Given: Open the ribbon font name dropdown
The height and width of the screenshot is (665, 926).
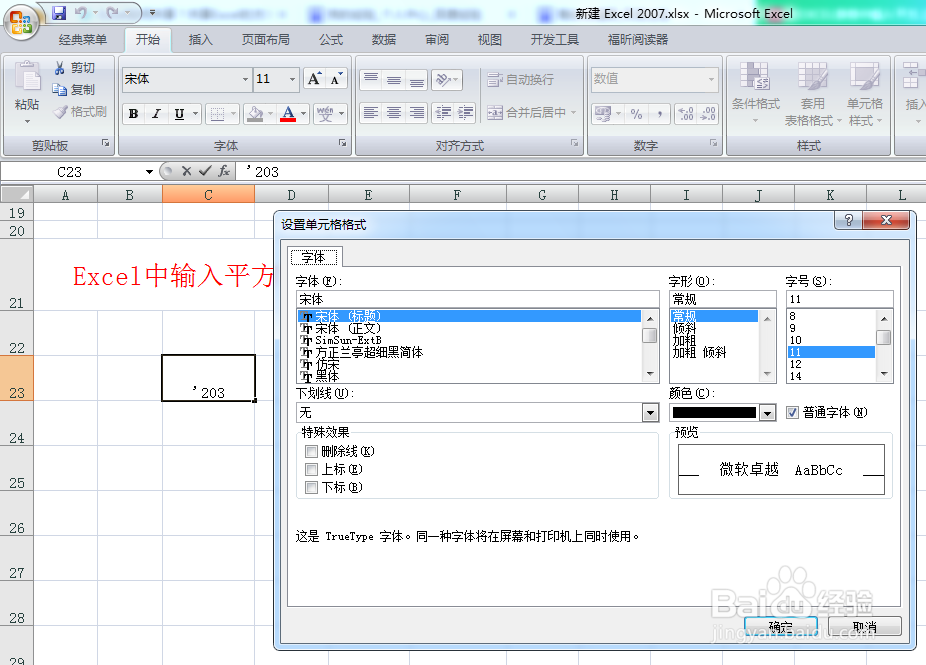Looking at the screenshot, I should pyautogui.click(x=246, y=79).
